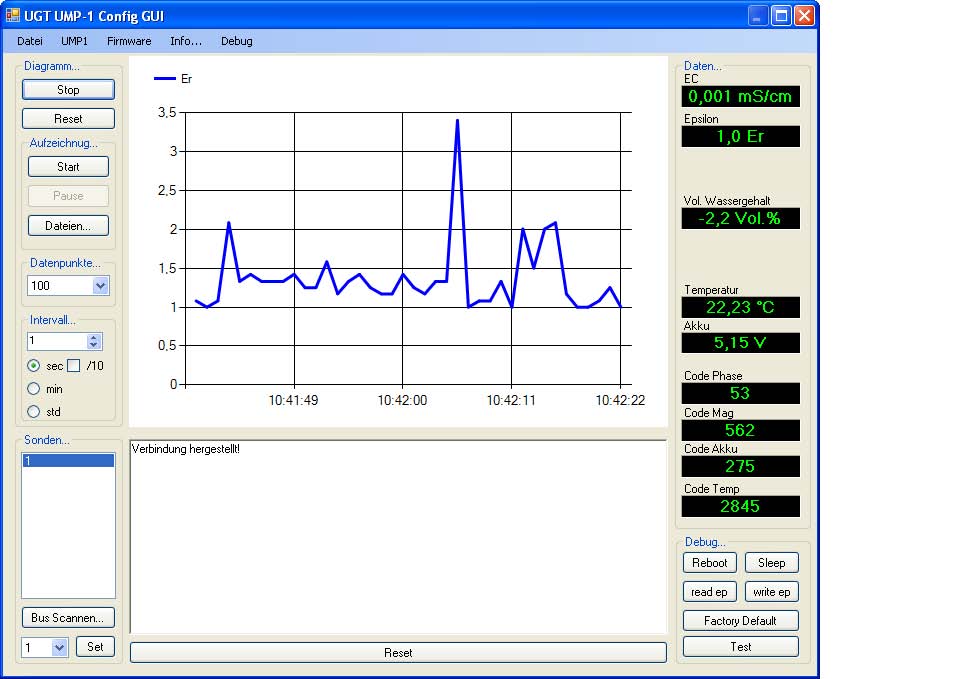Open the UMP1 menu
The image size is (959, 679).
pyautogui.click(x=75, y=41)
